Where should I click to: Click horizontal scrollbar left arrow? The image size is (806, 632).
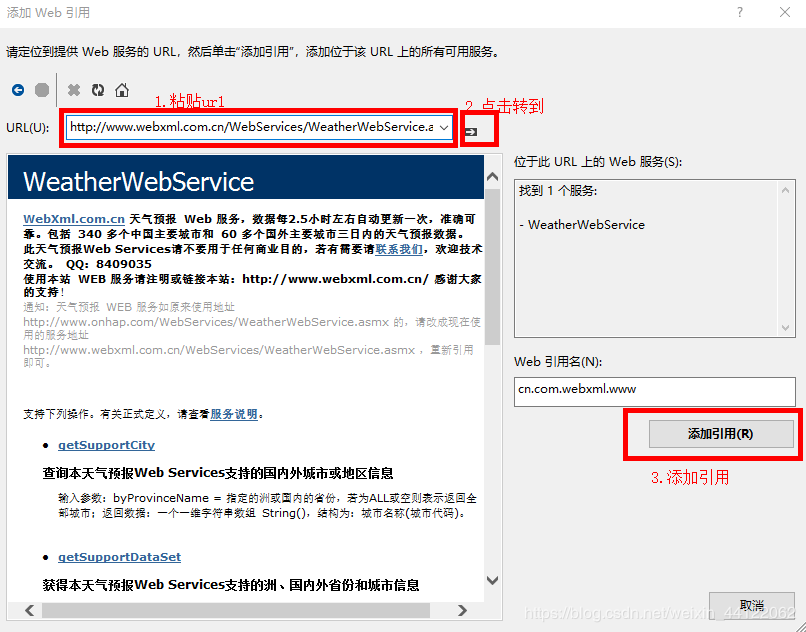point(29,610)
